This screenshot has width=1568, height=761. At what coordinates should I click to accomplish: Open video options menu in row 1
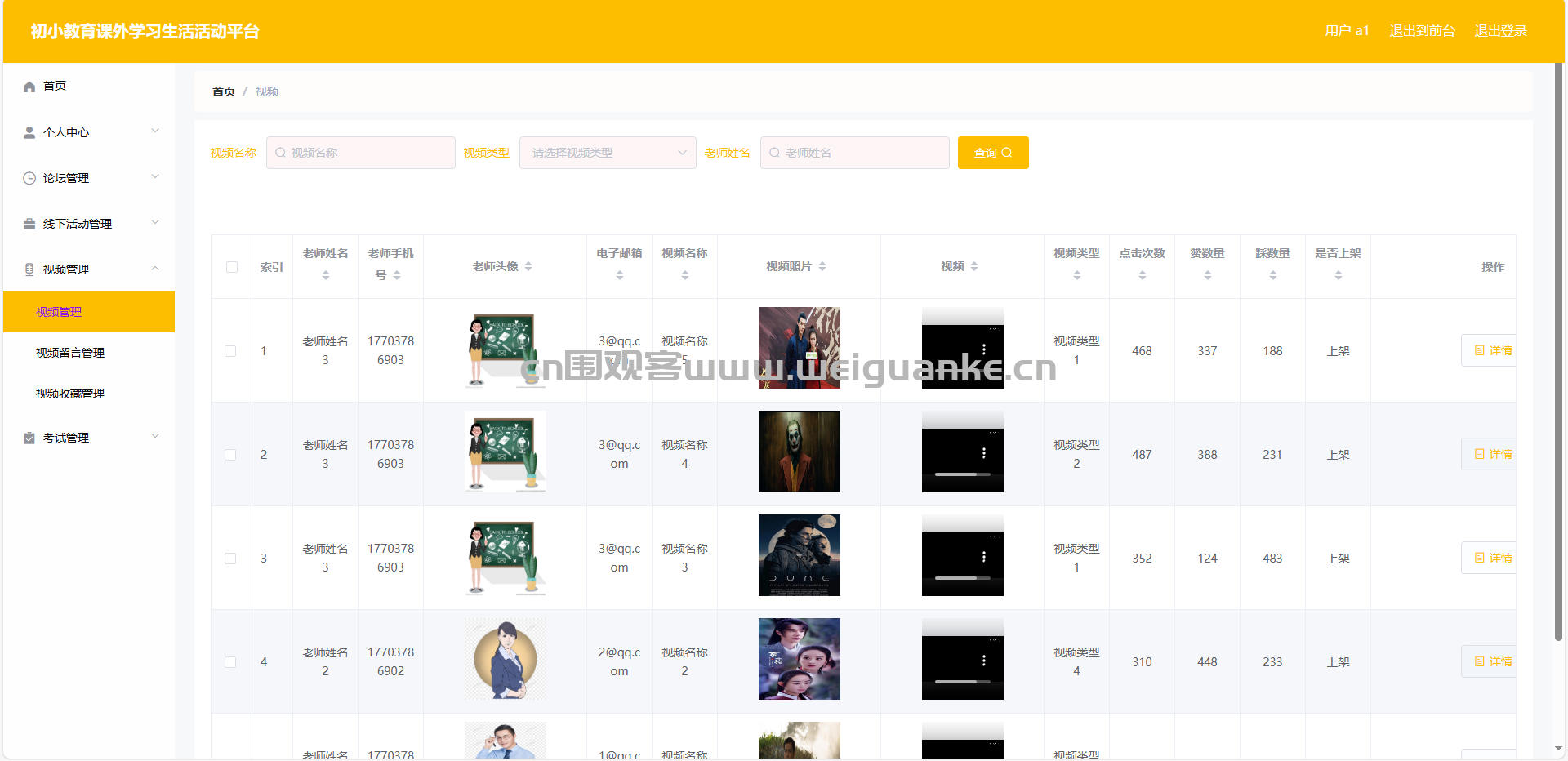(x=983, y=349)
